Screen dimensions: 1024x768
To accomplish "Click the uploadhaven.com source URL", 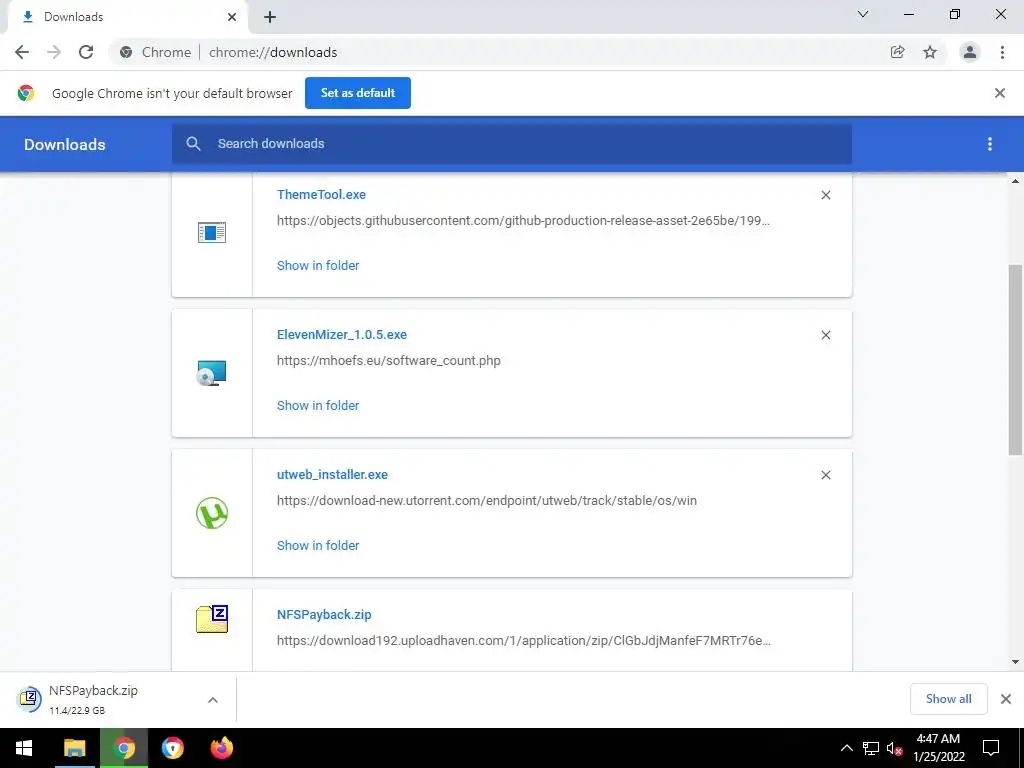I will click(524, 641).
